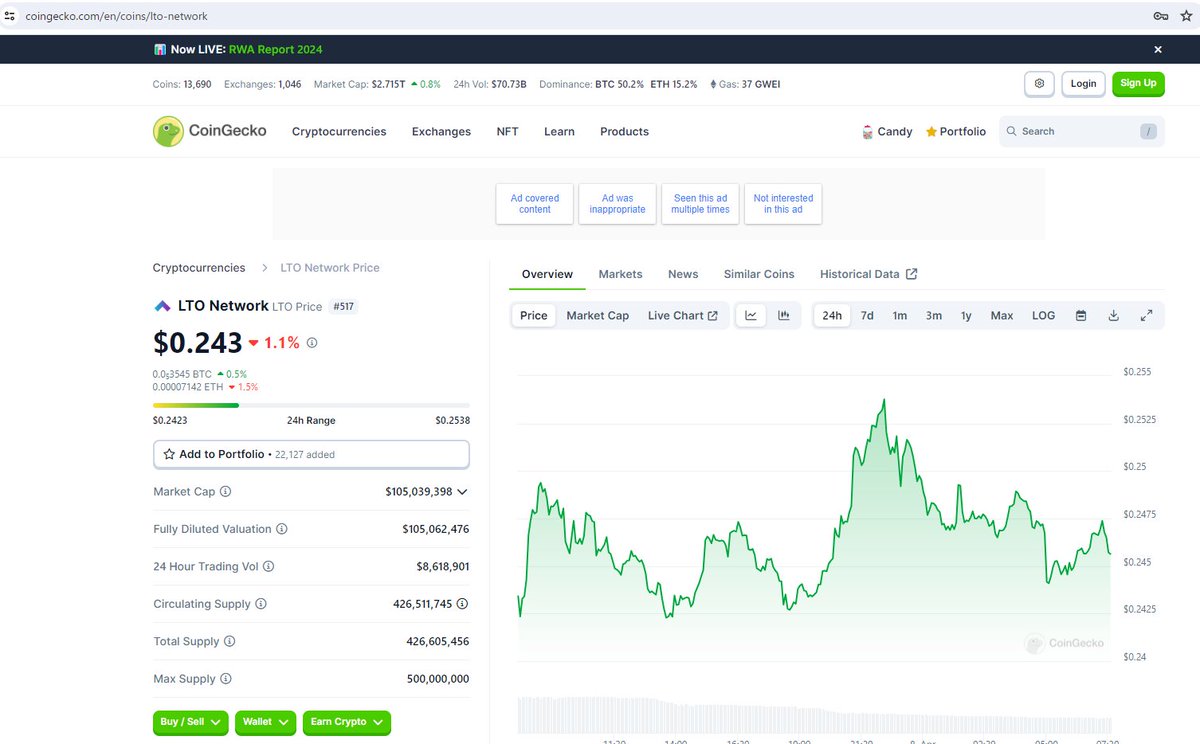
Task: Choose 'Ad was inappropriate' feedback option
Action: (618, 204)
